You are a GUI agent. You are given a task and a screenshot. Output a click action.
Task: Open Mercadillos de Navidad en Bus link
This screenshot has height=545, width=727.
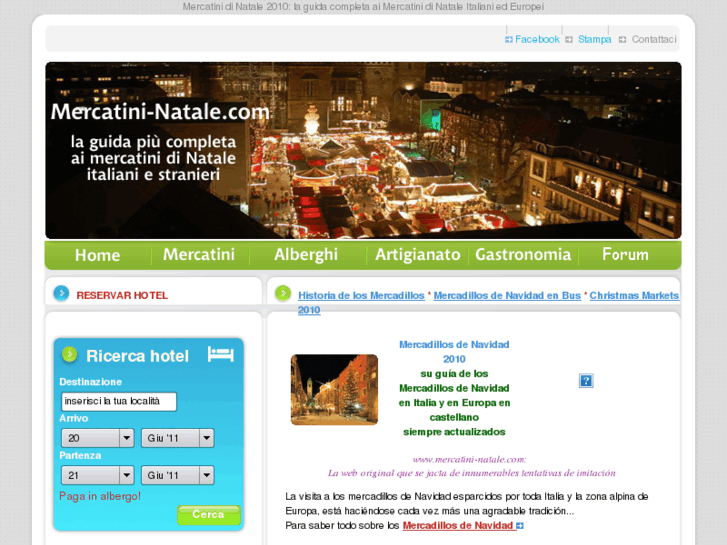point(507,295)
